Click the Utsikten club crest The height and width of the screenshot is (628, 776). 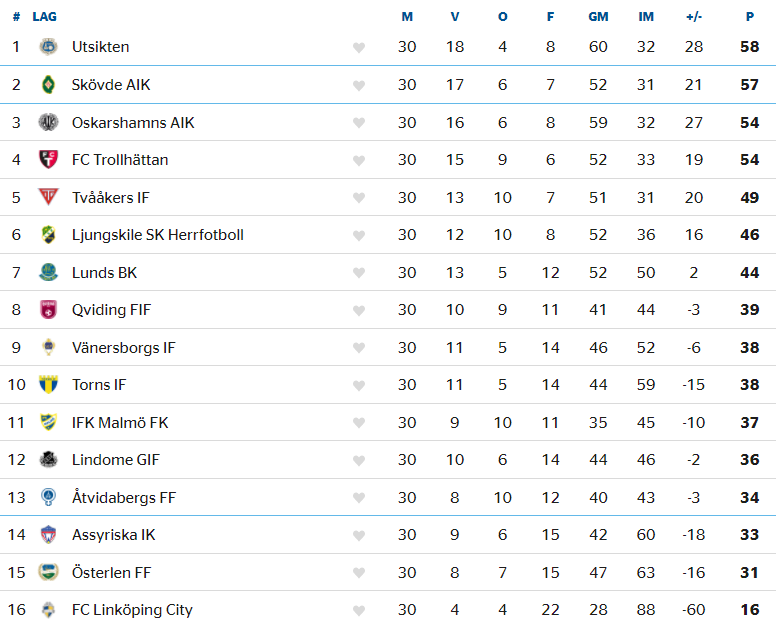click(x=48, y=47)
